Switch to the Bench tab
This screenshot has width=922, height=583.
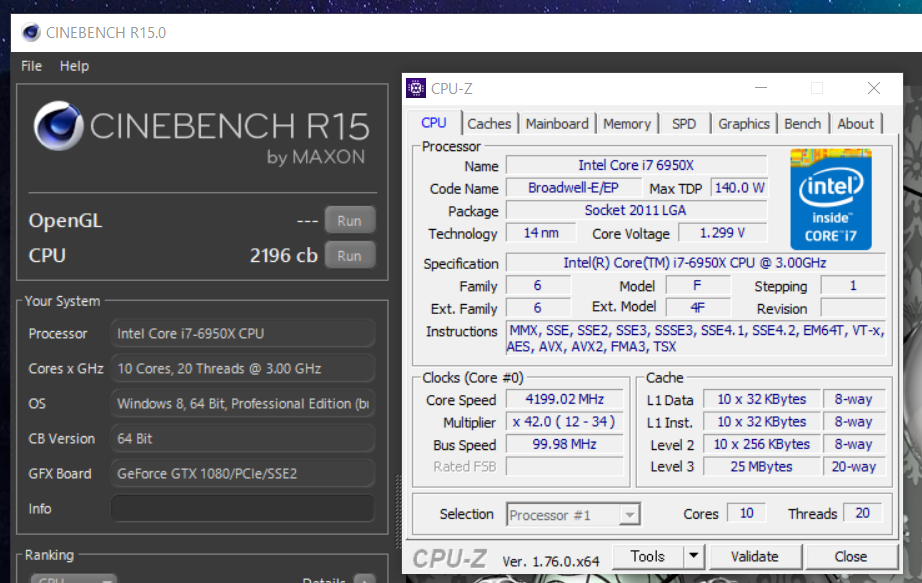803,124
